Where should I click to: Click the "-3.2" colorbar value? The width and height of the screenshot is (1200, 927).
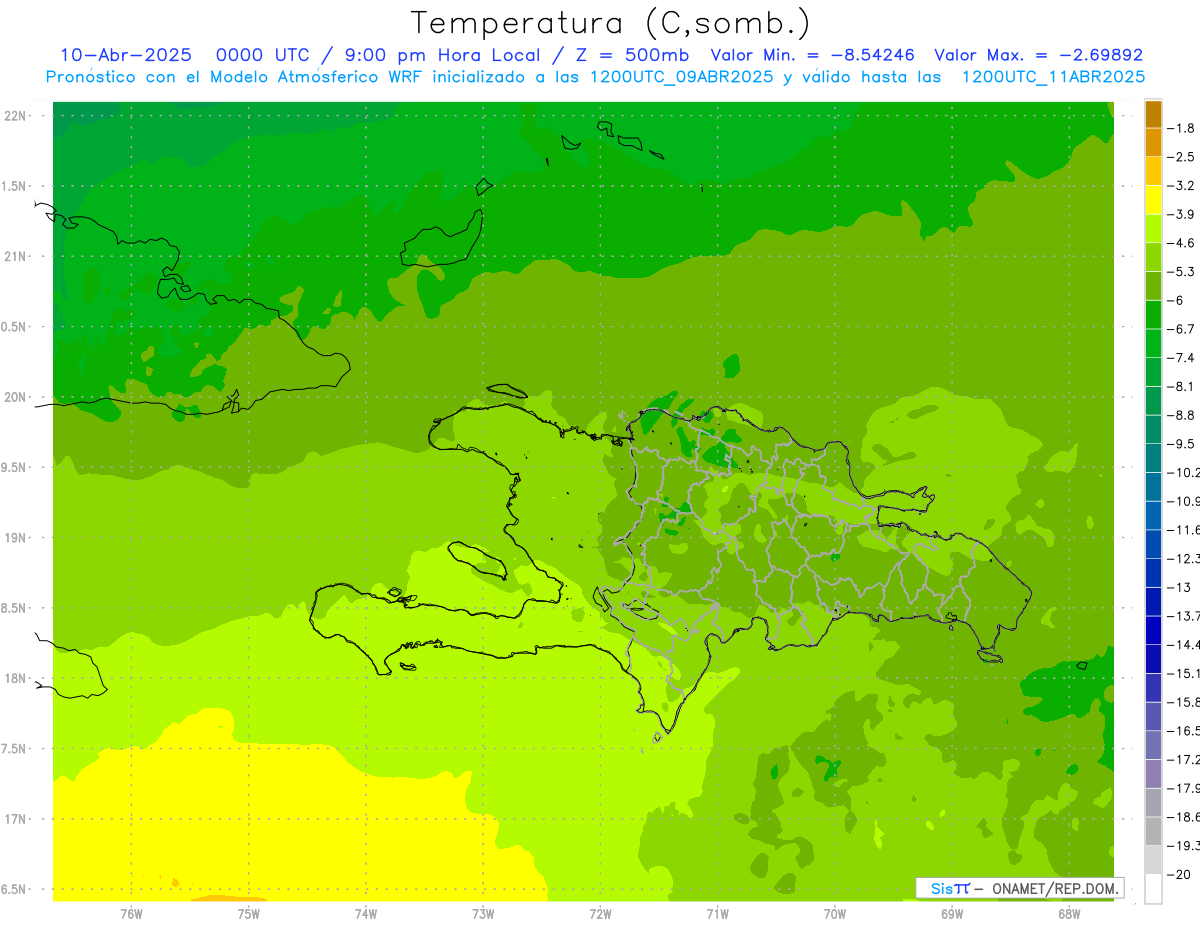tap(1182, 186)
